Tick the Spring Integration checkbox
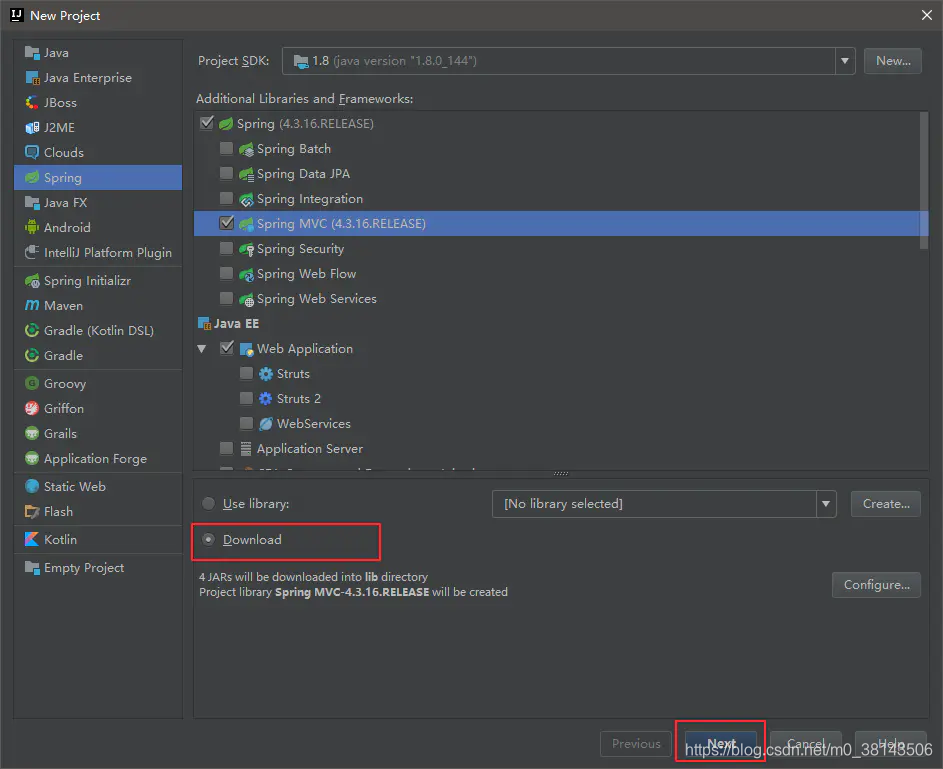The width and height of the screenshot is (943, 769). pyautogui.click(x=227, y=198)
